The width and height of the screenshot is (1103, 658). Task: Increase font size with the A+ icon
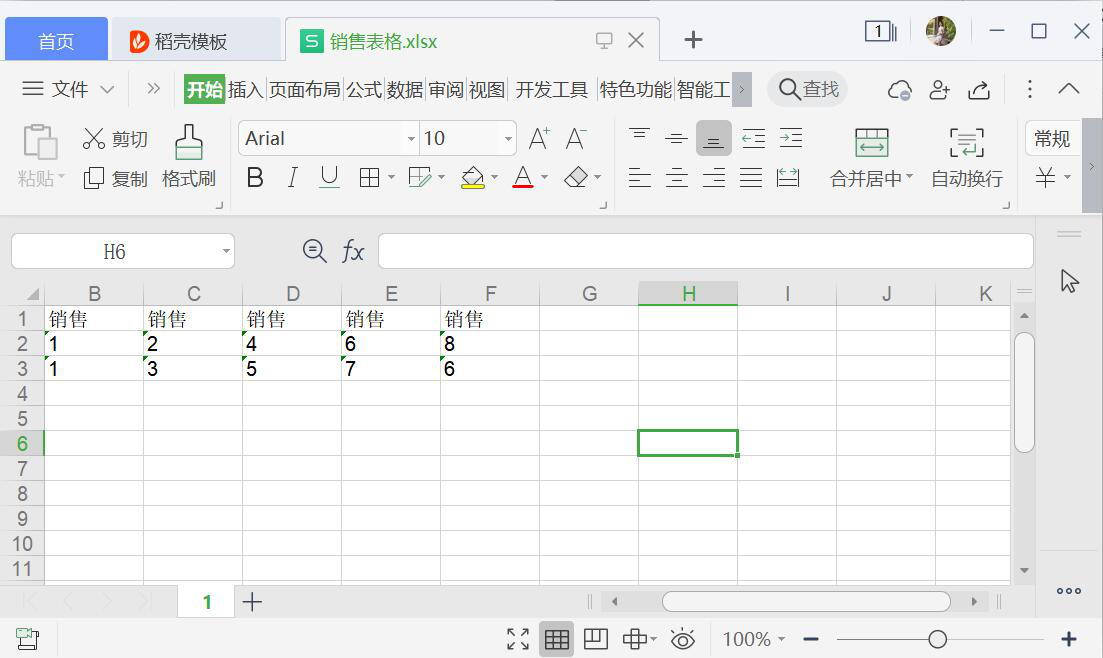coord(540,139)
